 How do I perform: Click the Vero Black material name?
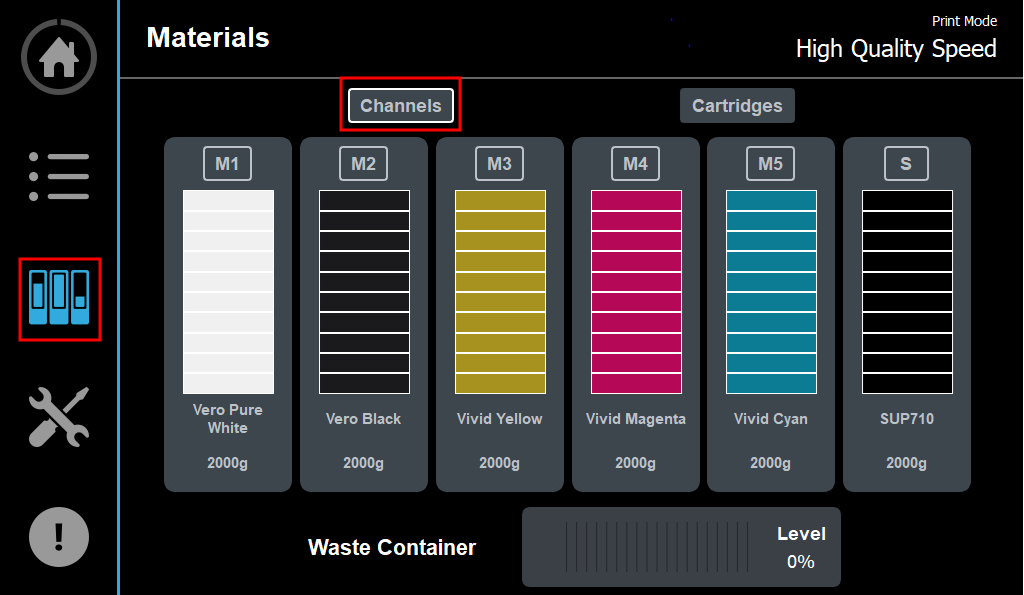pos(364,419)
